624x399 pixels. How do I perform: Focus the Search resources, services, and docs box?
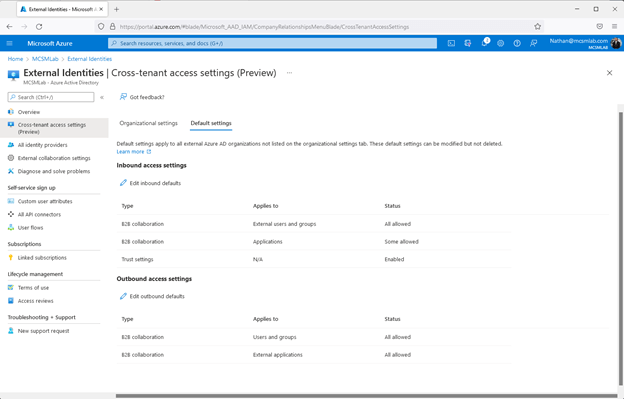(x=272, y=43)
